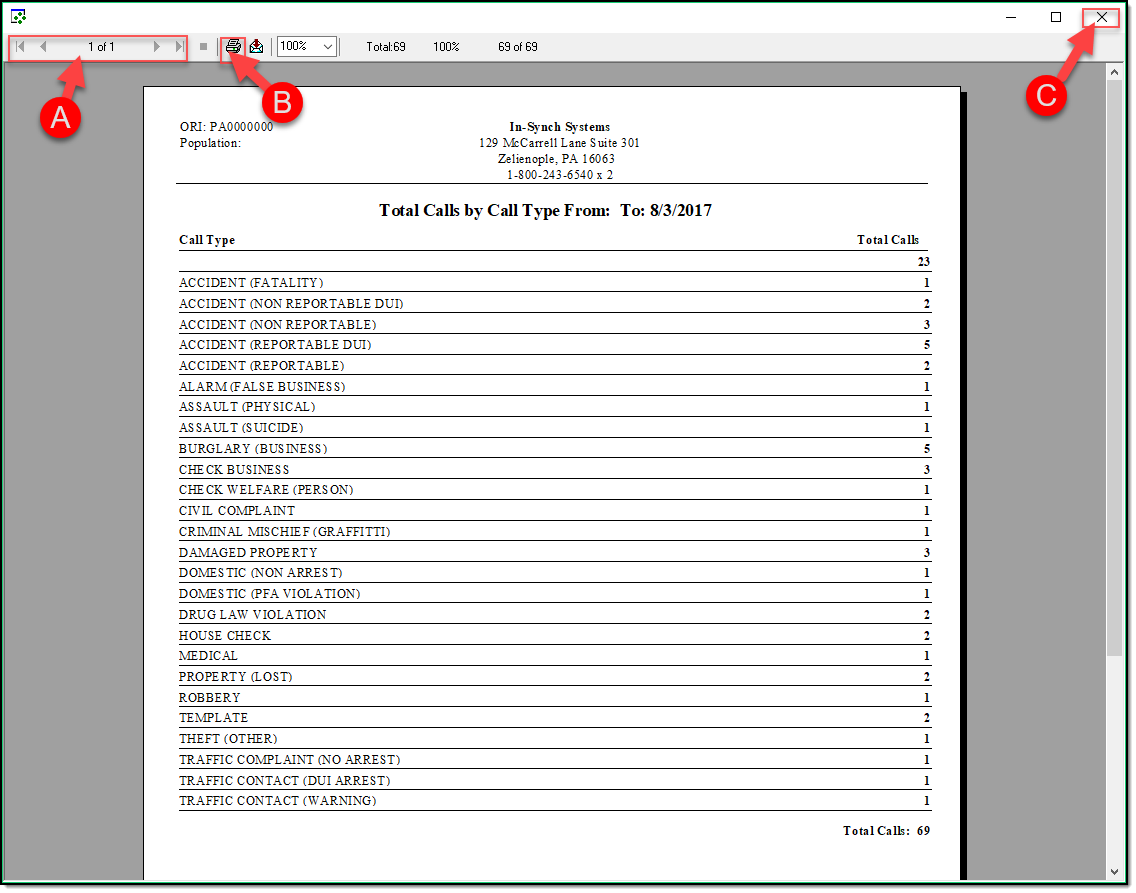The height and width of the screenshot is (893, 1136).
Task: Click the 'Total:69' record count in toolbar
Action: click(385, 47)
